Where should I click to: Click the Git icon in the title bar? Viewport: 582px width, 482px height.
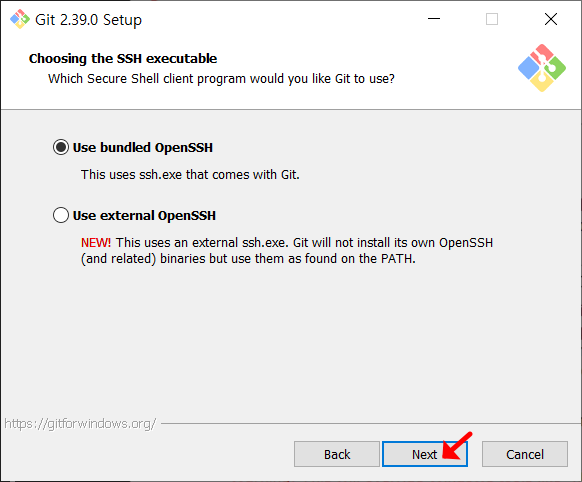(x=20, y=19)
